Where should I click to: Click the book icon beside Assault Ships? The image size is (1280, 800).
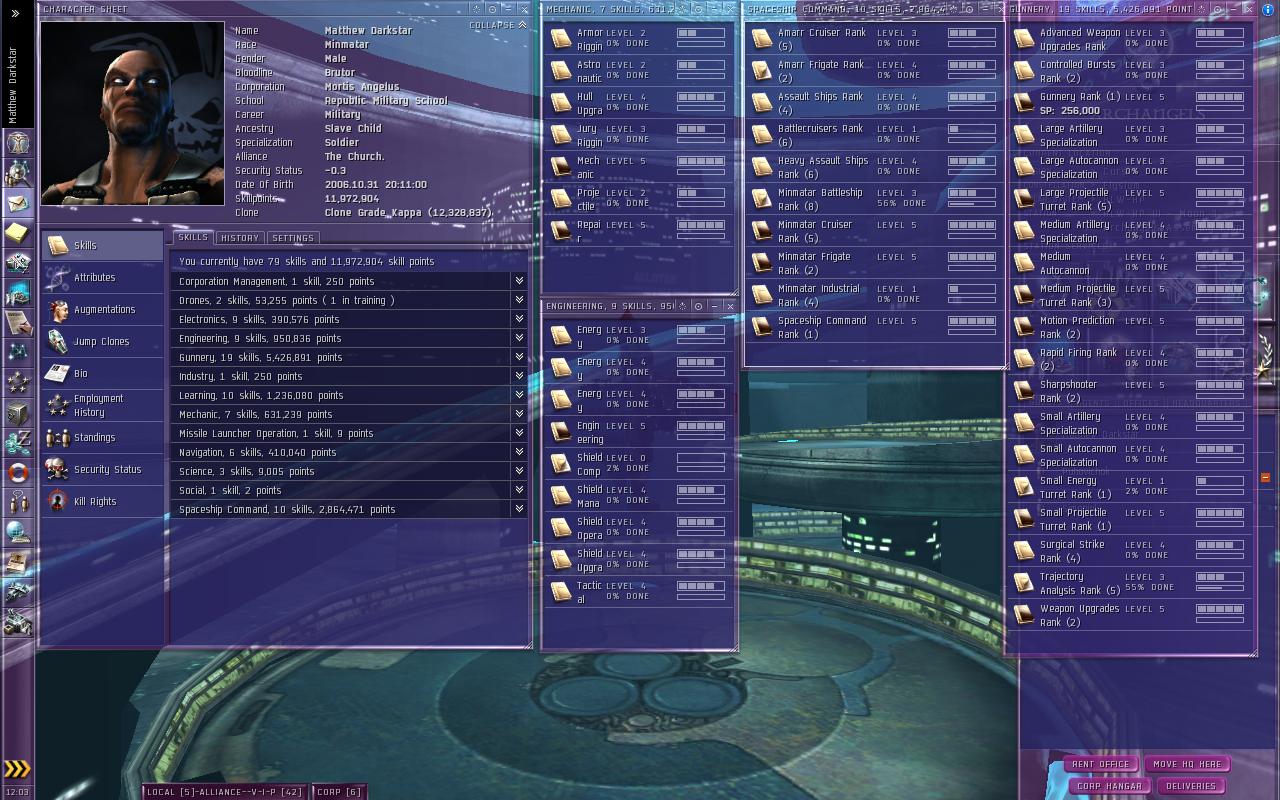click(x=762, y=103)
